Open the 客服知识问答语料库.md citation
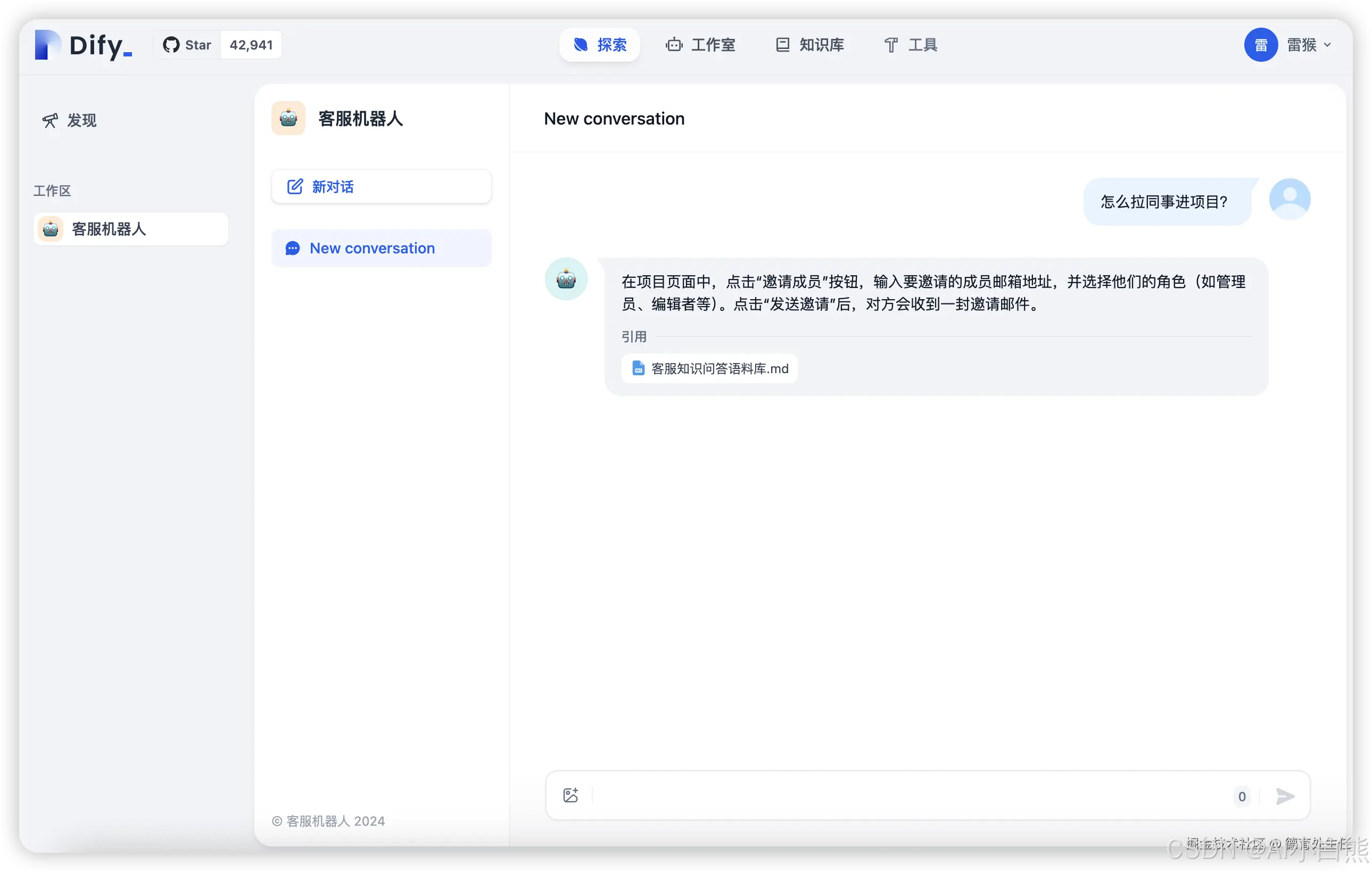The width and height of the screenshot is (1372, 872). (x=710, y=369)
